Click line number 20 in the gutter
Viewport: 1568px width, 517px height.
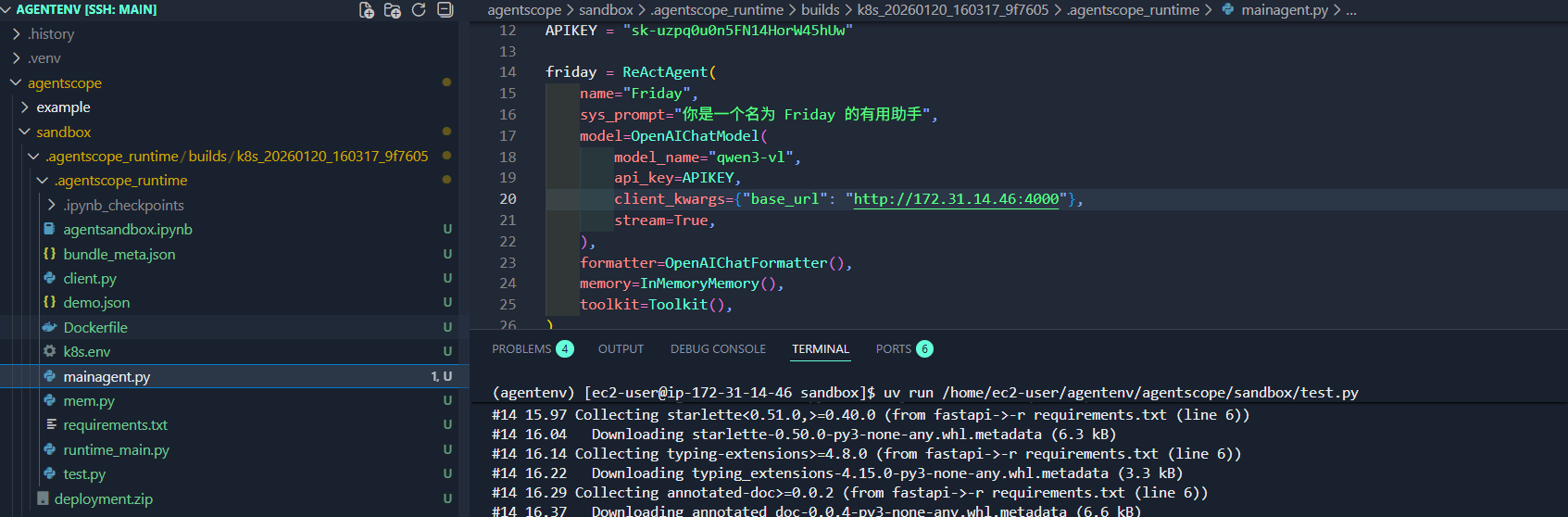[x=508, y=199]
